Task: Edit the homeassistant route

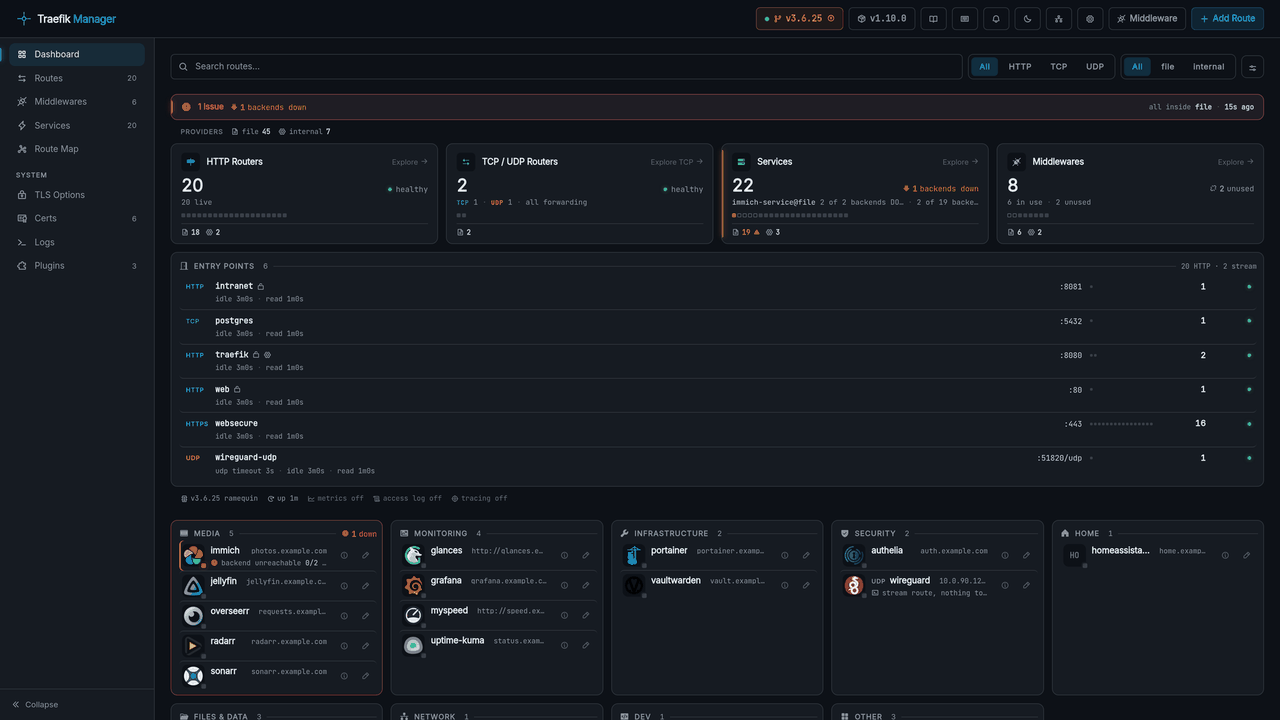Action: click(x=1247, y=555)
